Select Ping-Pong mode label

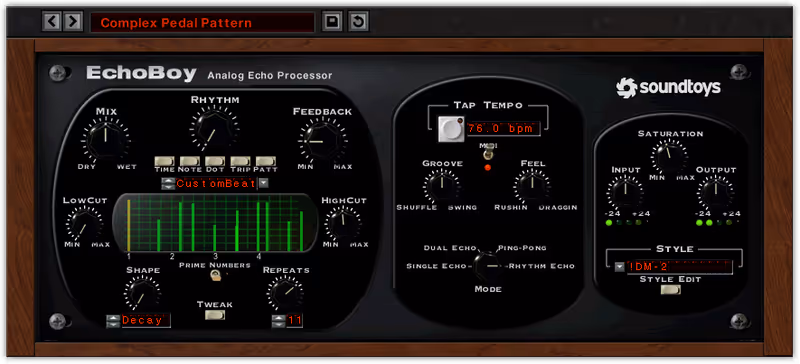point(521,248)
